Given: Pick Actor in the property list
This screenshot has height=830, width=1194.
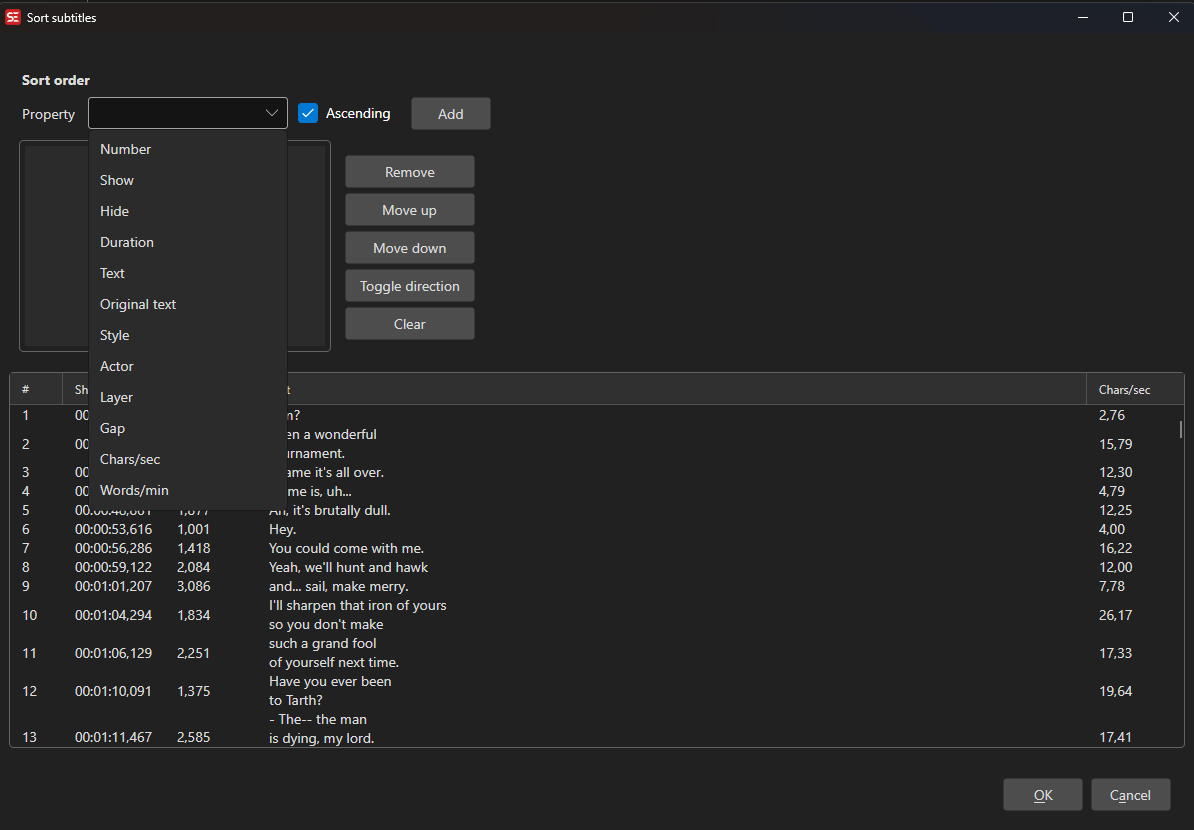Looking at the screenshot, I should click(x=117, y=366).
